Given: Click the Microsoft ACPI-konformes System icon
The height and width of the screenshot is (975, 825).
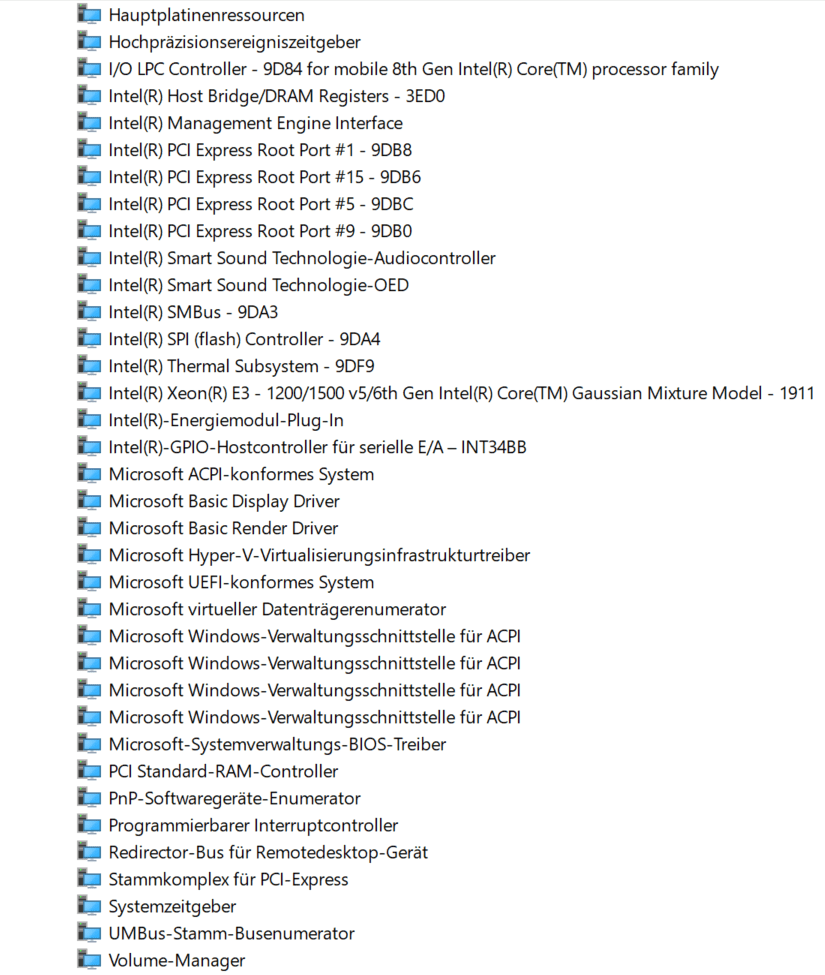Looking at the screenshot, I should coord(89,474).
